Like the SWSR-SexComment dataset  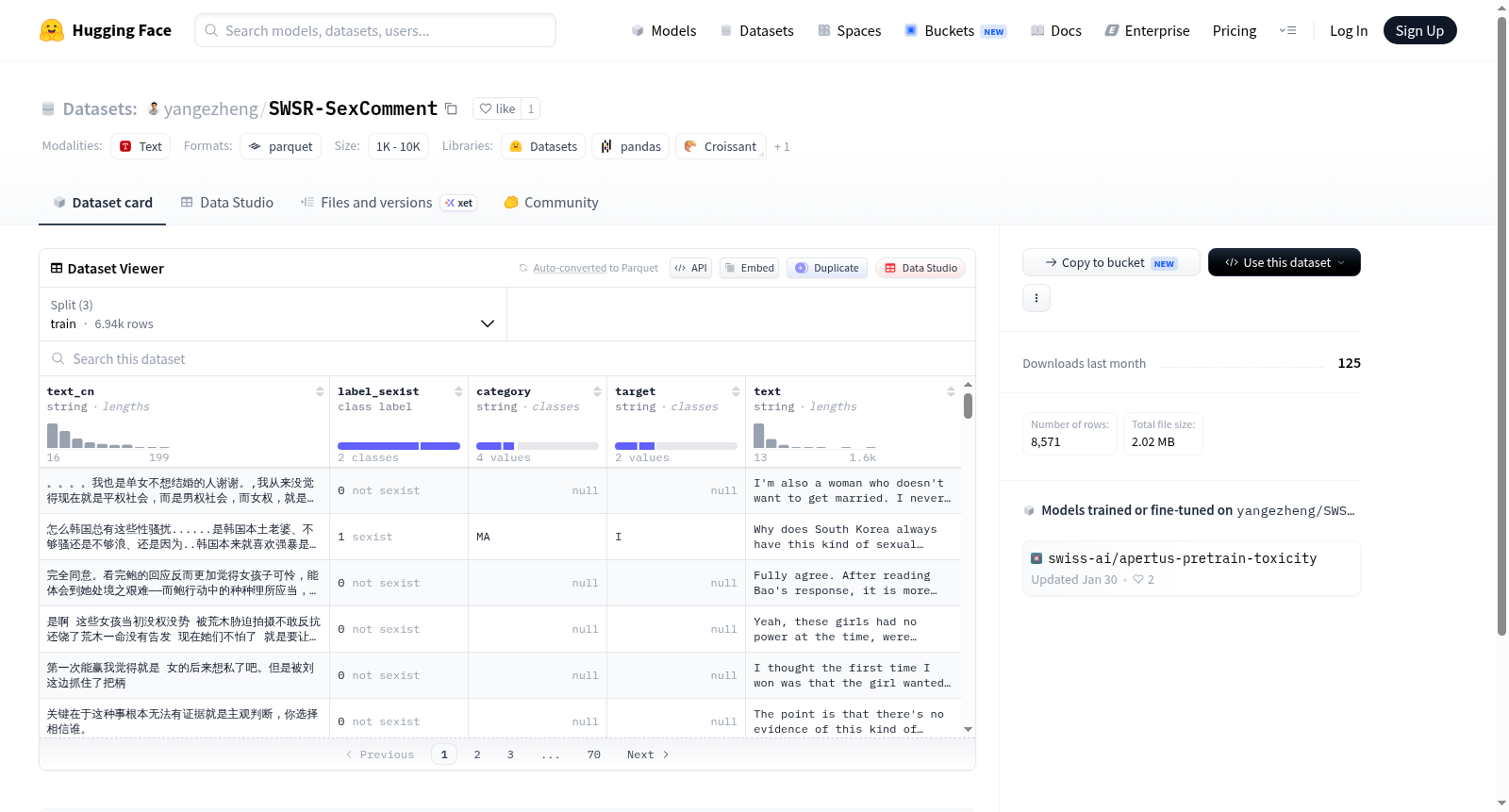point(497,109)
